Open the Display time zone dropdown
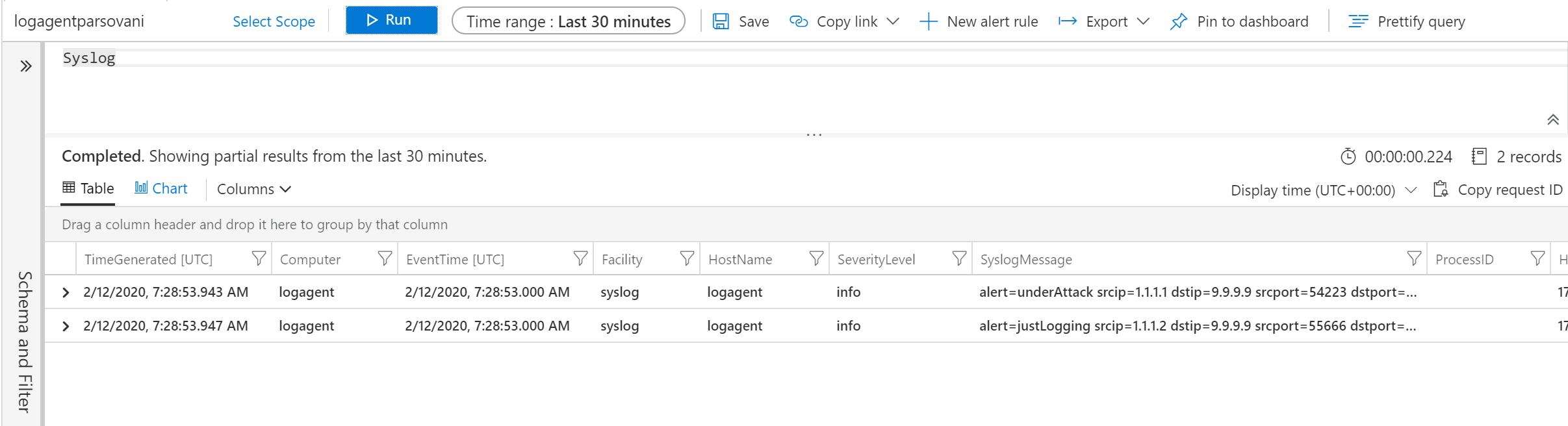The width and height of the screenshot is (1568, 426). point(1324,190)
